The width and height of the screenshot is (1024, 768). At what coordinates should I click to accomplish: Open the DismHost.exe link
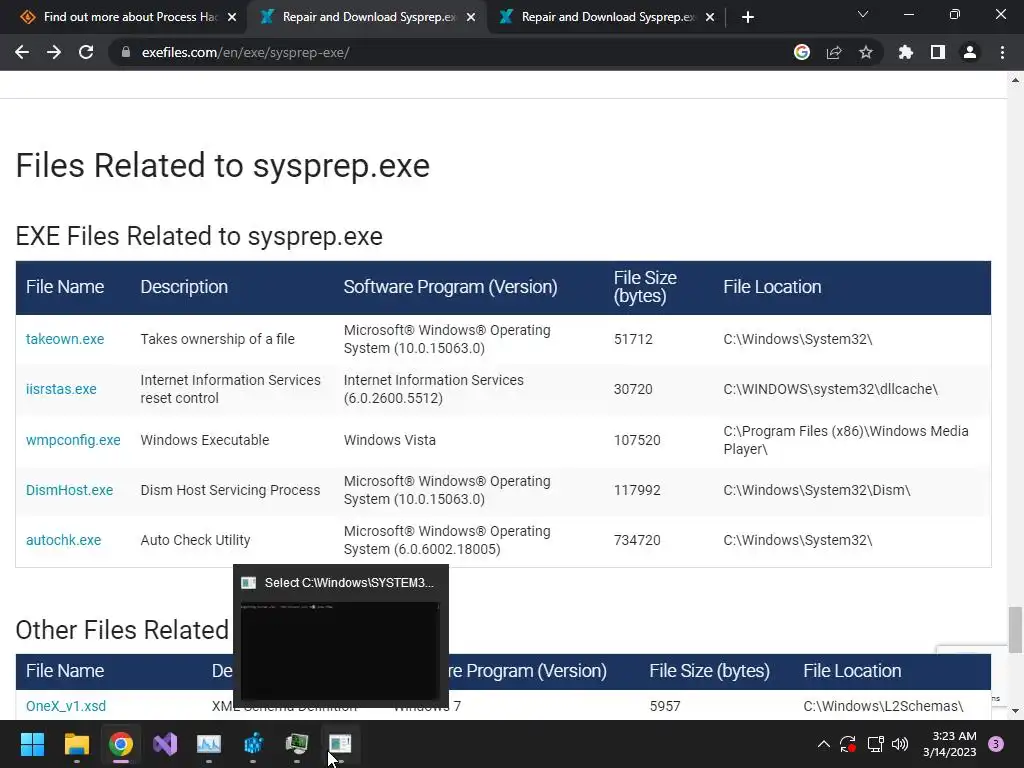click(69, 490)
